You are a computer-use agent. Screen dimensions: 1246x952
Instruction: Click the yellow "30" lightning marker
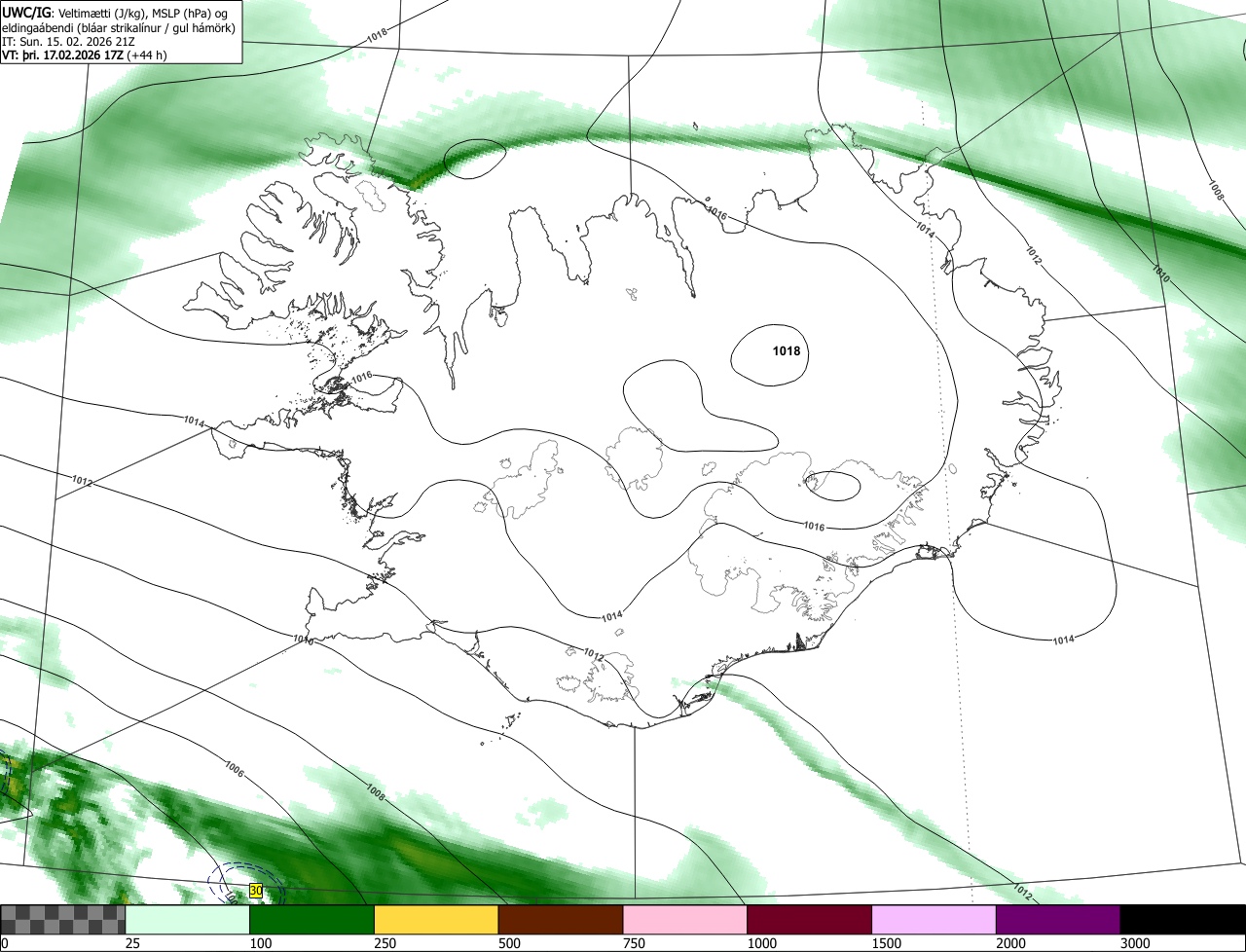256,891
